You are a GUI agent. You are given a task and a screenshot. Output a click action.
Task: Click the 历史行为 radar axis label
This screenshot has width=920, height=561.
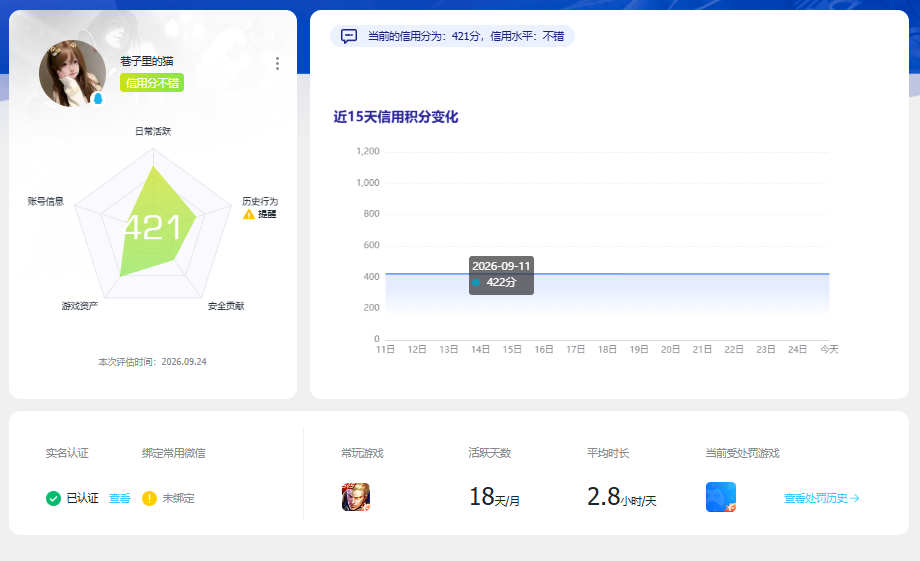(260, 201)
